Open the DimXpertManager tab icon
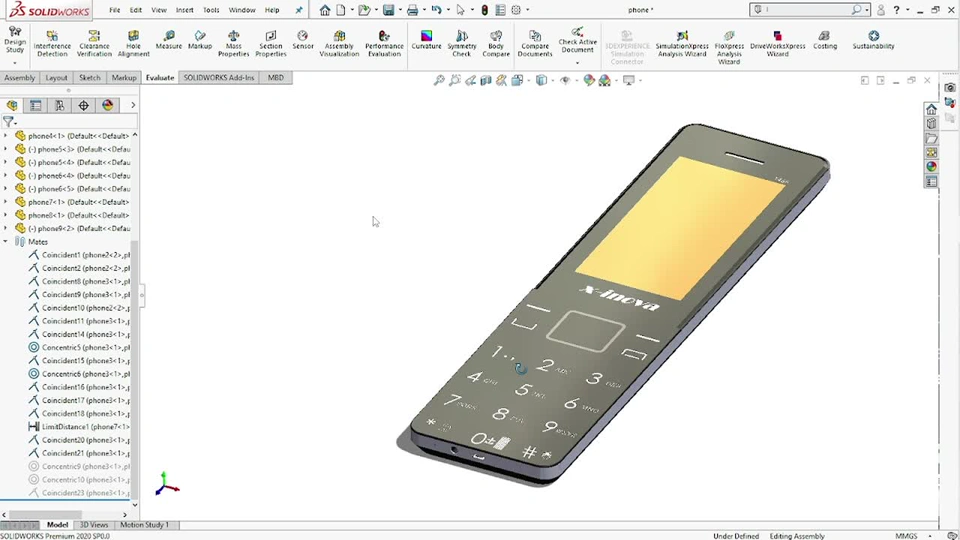Screen dimensions: 960x540 point(83,105)
